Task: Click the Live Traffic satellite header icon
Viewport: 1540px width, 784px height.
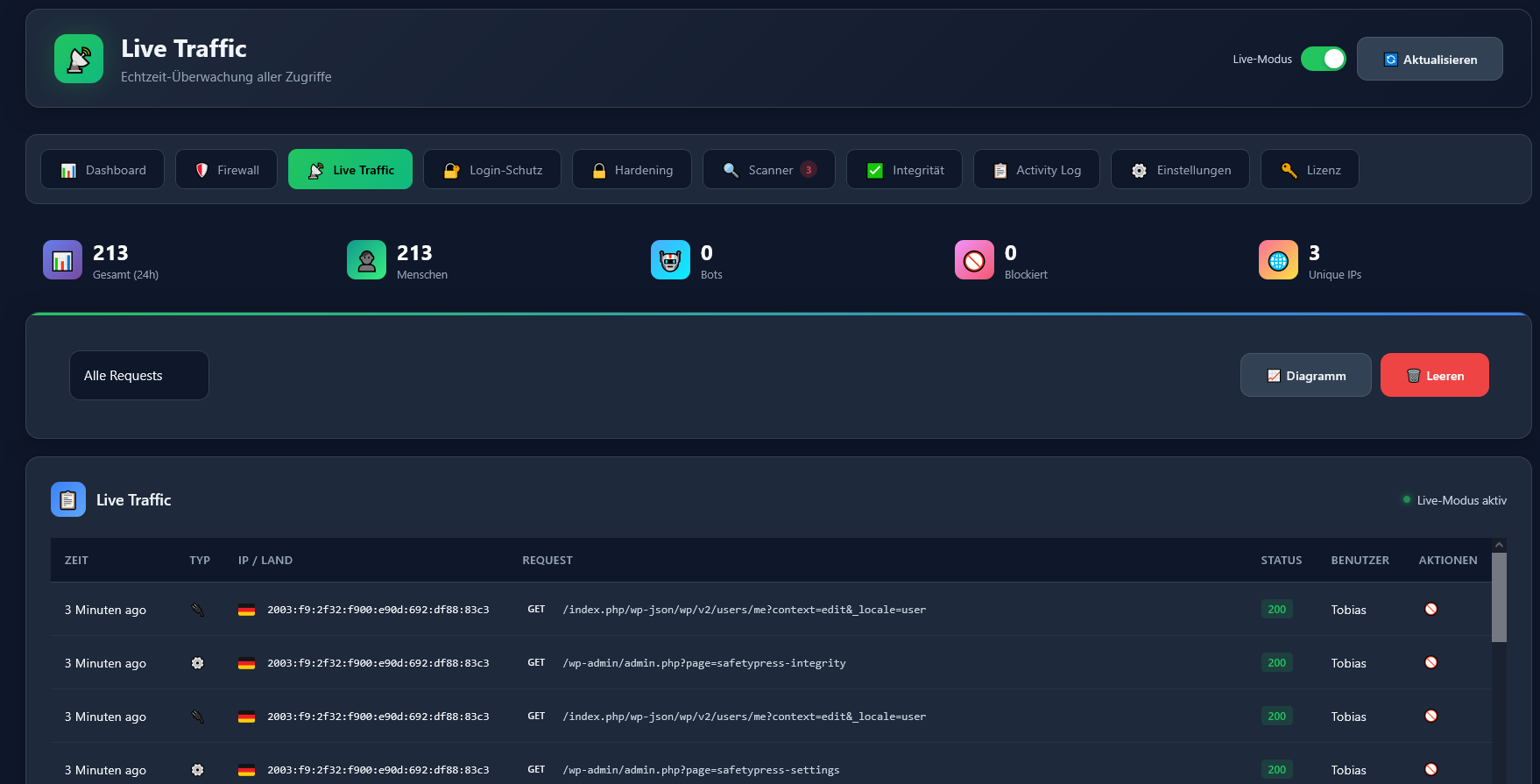Action: point(79,59)
